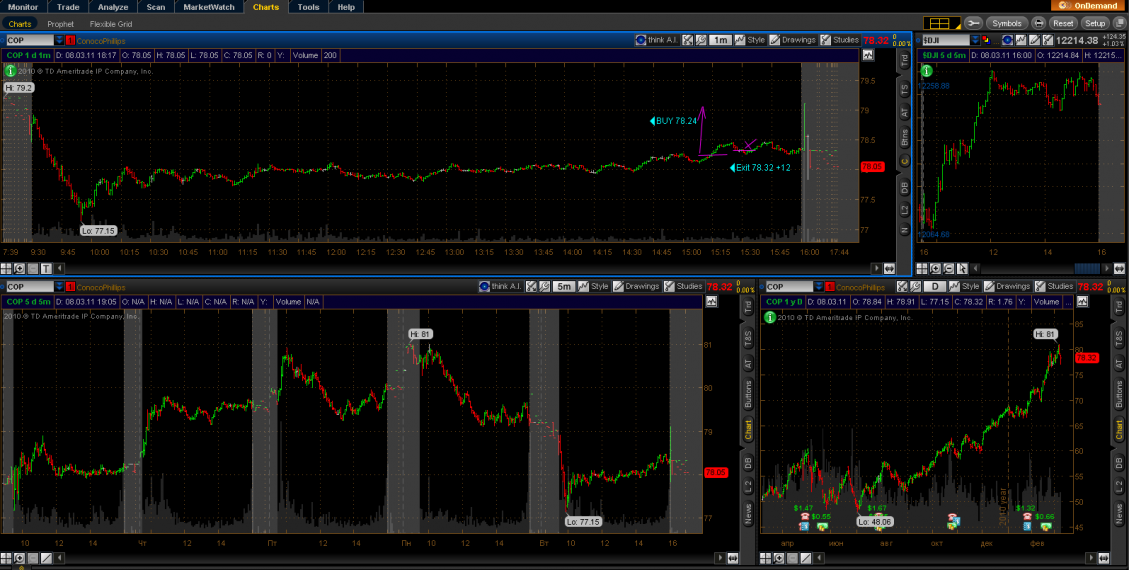
Task: Click green info icon on the 1m chart
Action: pyautogui.click(x=10, y=71)
